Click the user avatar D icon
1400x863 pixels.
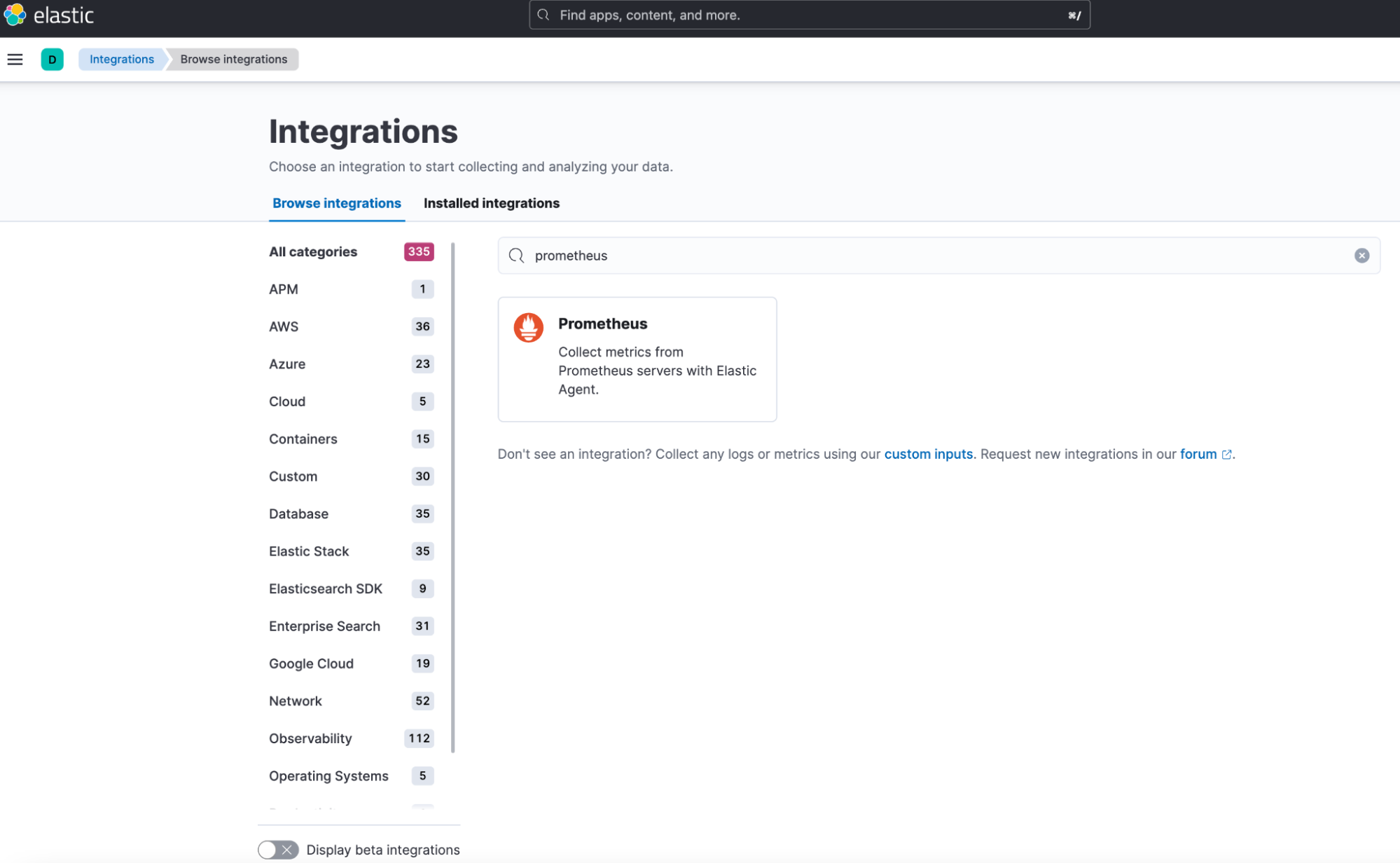click(x=52, y=59)
